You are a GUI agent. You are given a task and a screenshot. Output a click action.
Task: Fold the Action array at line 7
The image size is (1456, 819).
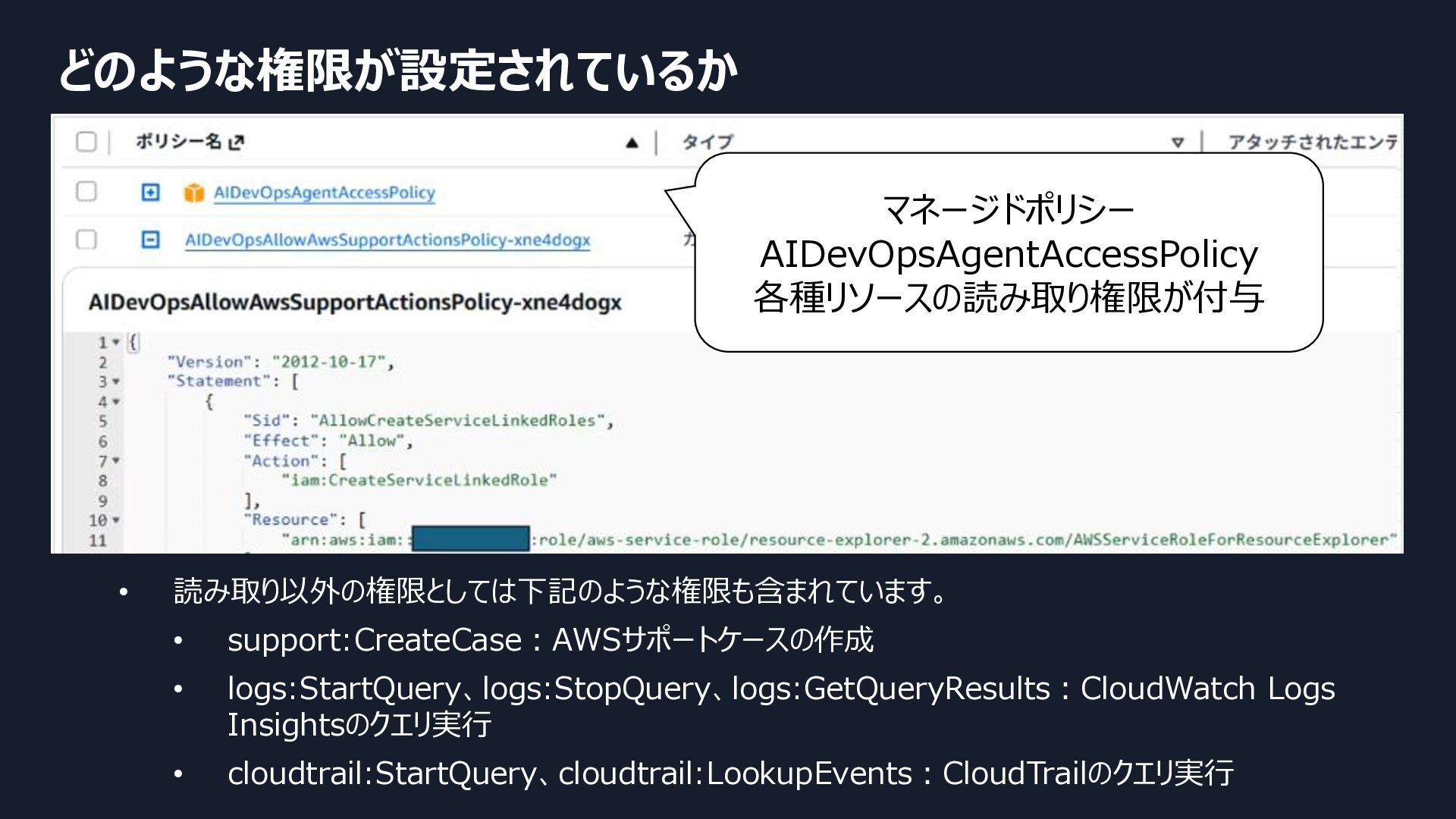(116, 460)
